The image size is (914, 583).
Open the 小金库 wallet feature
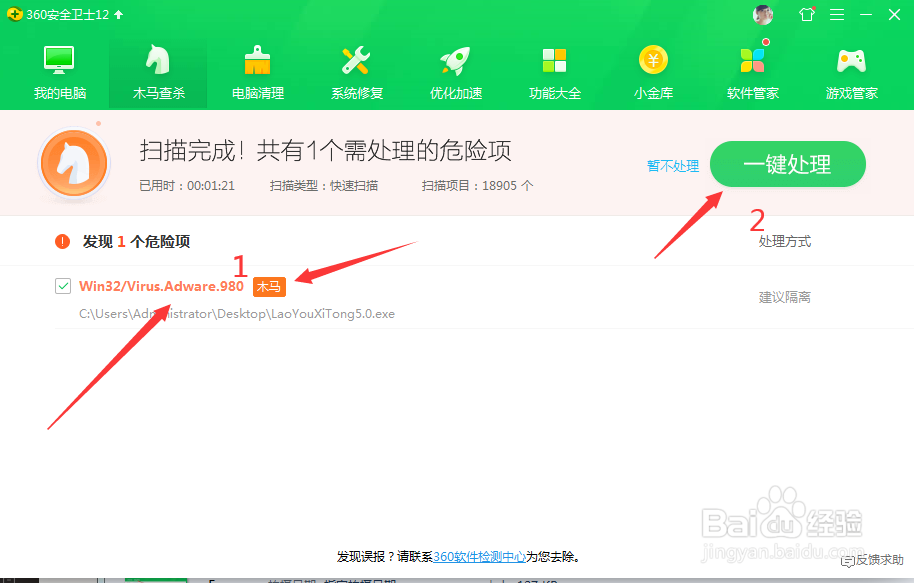tap(653, 70)
